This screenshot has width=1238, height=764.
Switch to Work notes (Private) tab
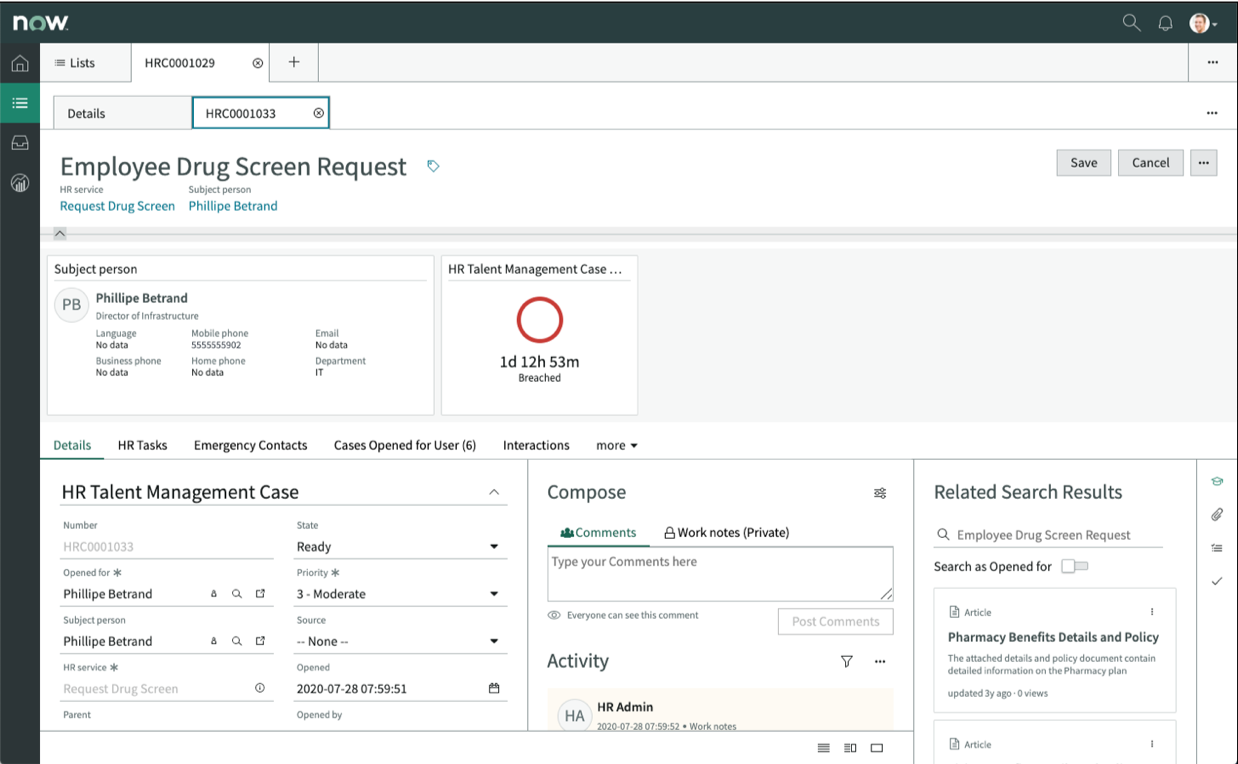pos(727,533)
